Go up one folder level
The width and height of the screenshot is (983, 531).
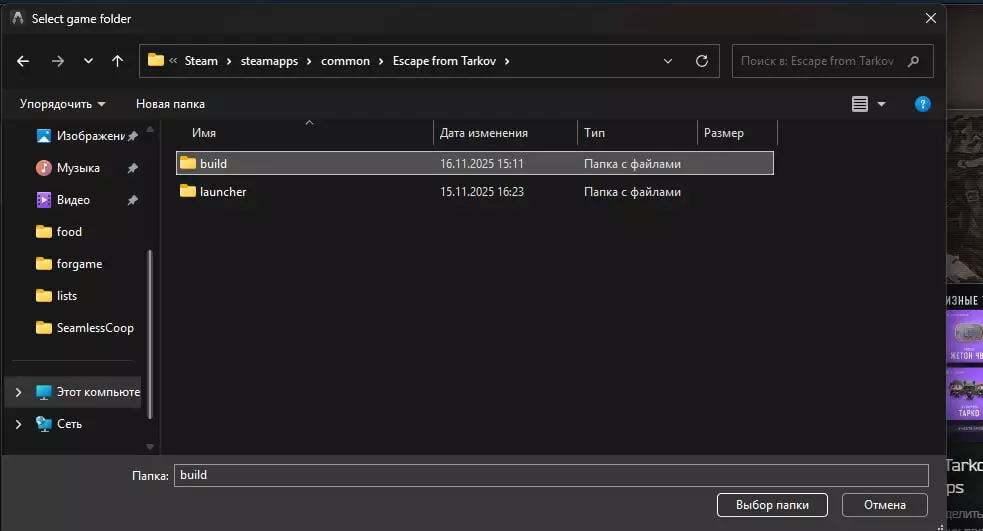(117, 61)
